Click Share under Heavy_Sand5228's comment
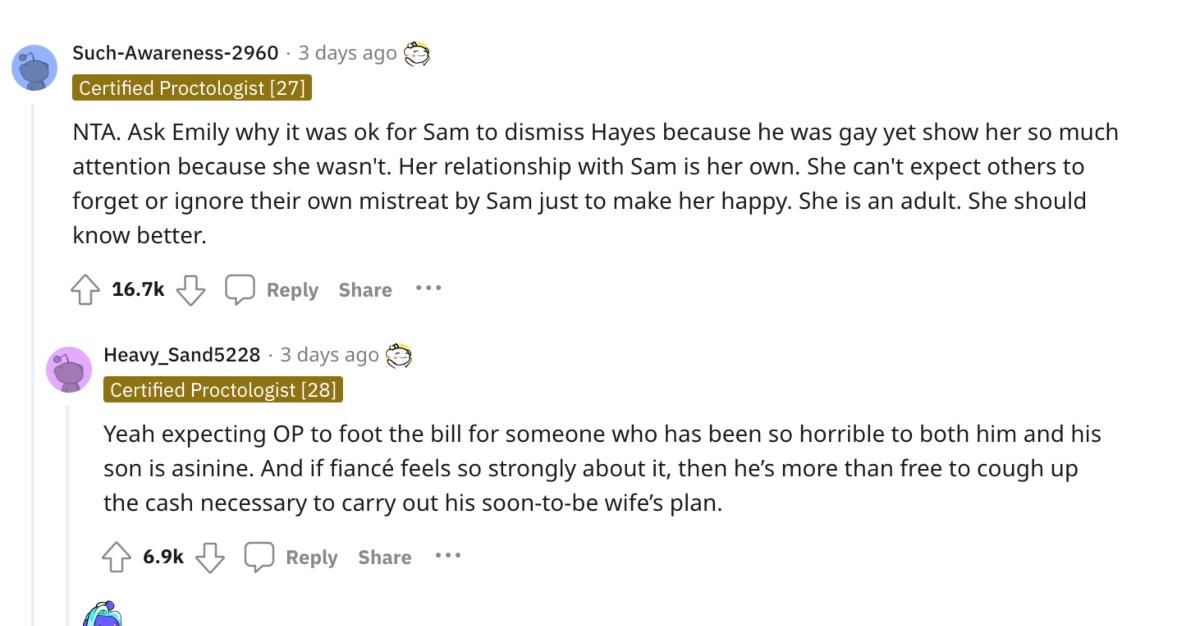The height and width of the screenshot is (626, 1200). (x=384, y=557)
